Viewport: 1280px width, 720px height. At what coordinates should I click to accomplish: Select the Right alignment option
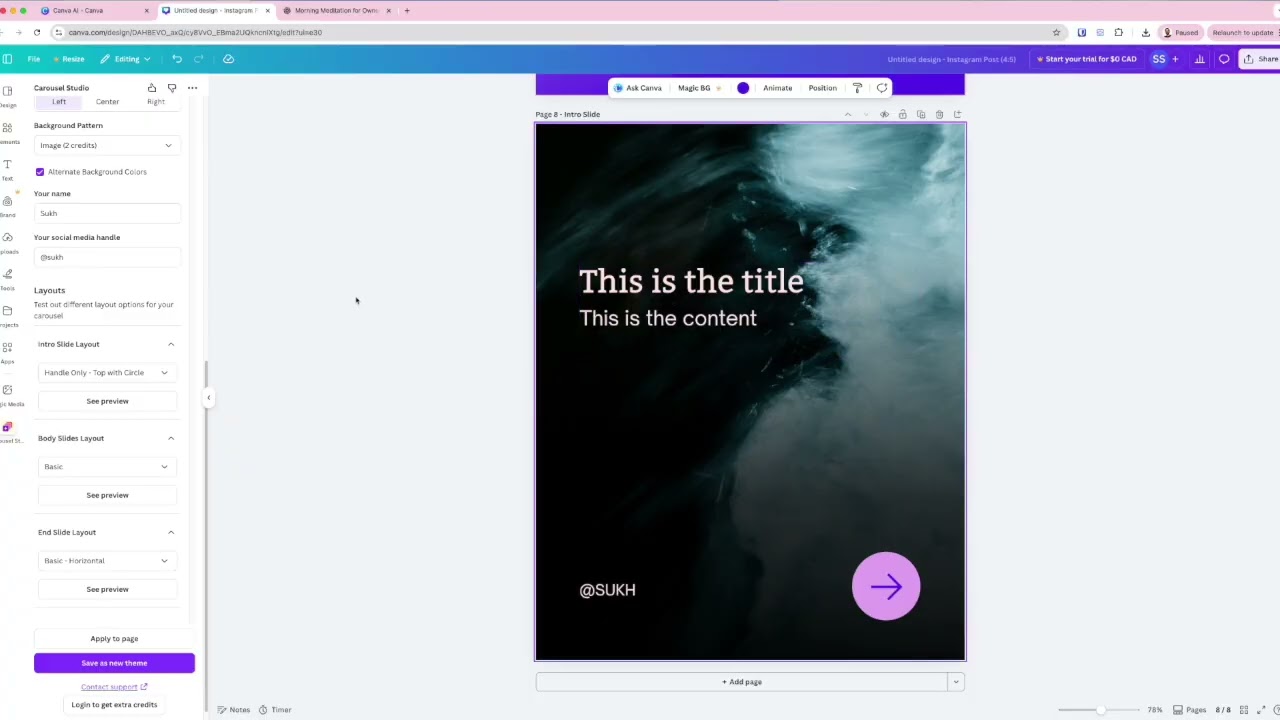pos(156,102)
